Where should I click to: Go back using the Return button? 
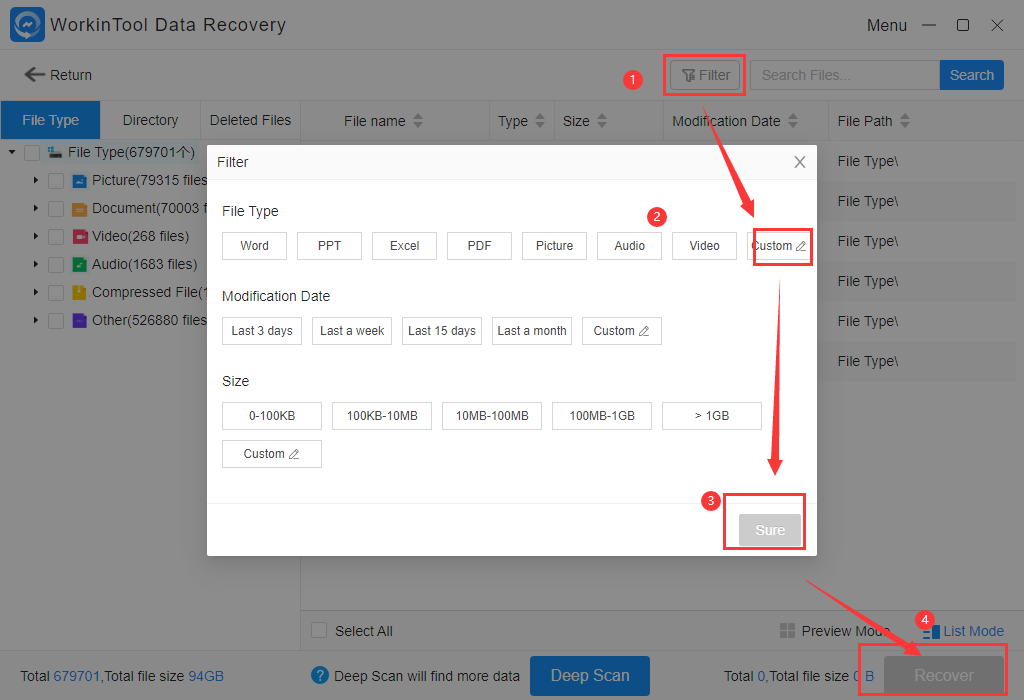pyautogui.click(x=58, y=75)
